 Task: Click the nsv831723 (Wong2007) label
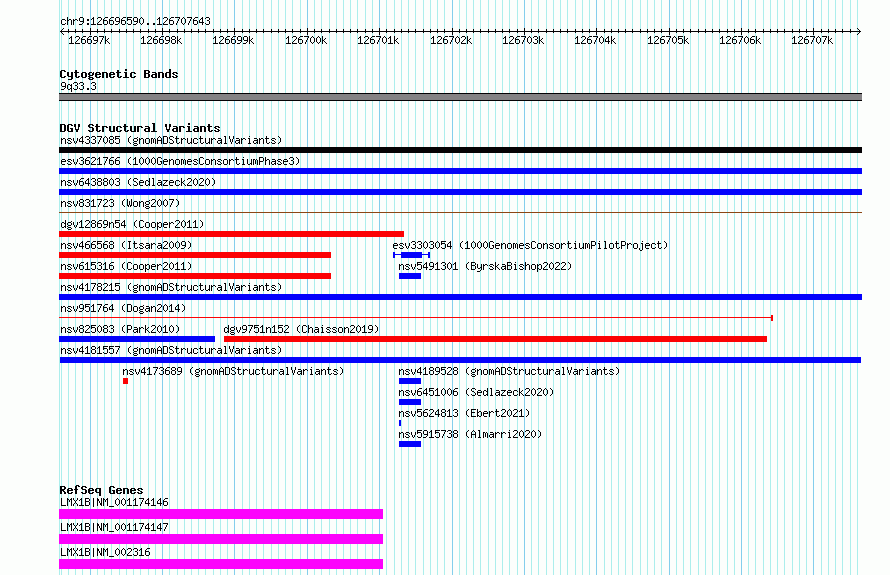[x=120, y=203]
